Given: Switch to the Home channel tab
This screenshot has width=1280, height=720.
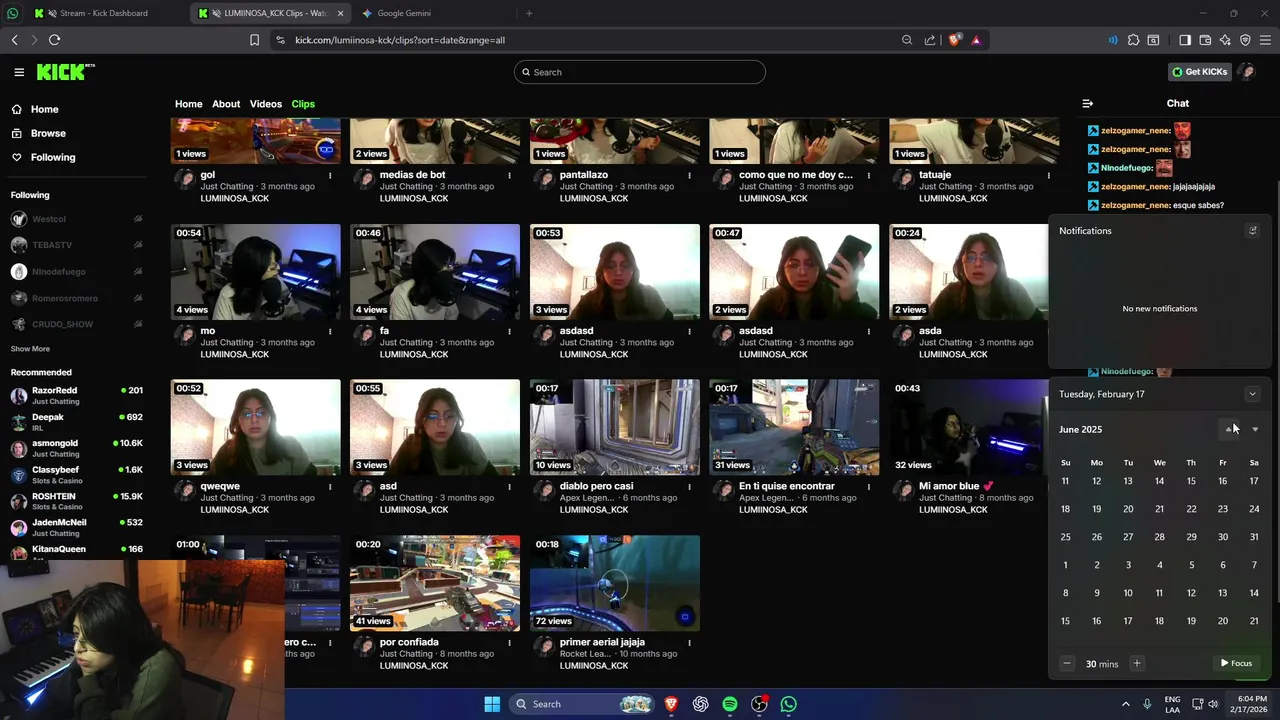Looking at the screenshot, I should (x=188, y=104).
